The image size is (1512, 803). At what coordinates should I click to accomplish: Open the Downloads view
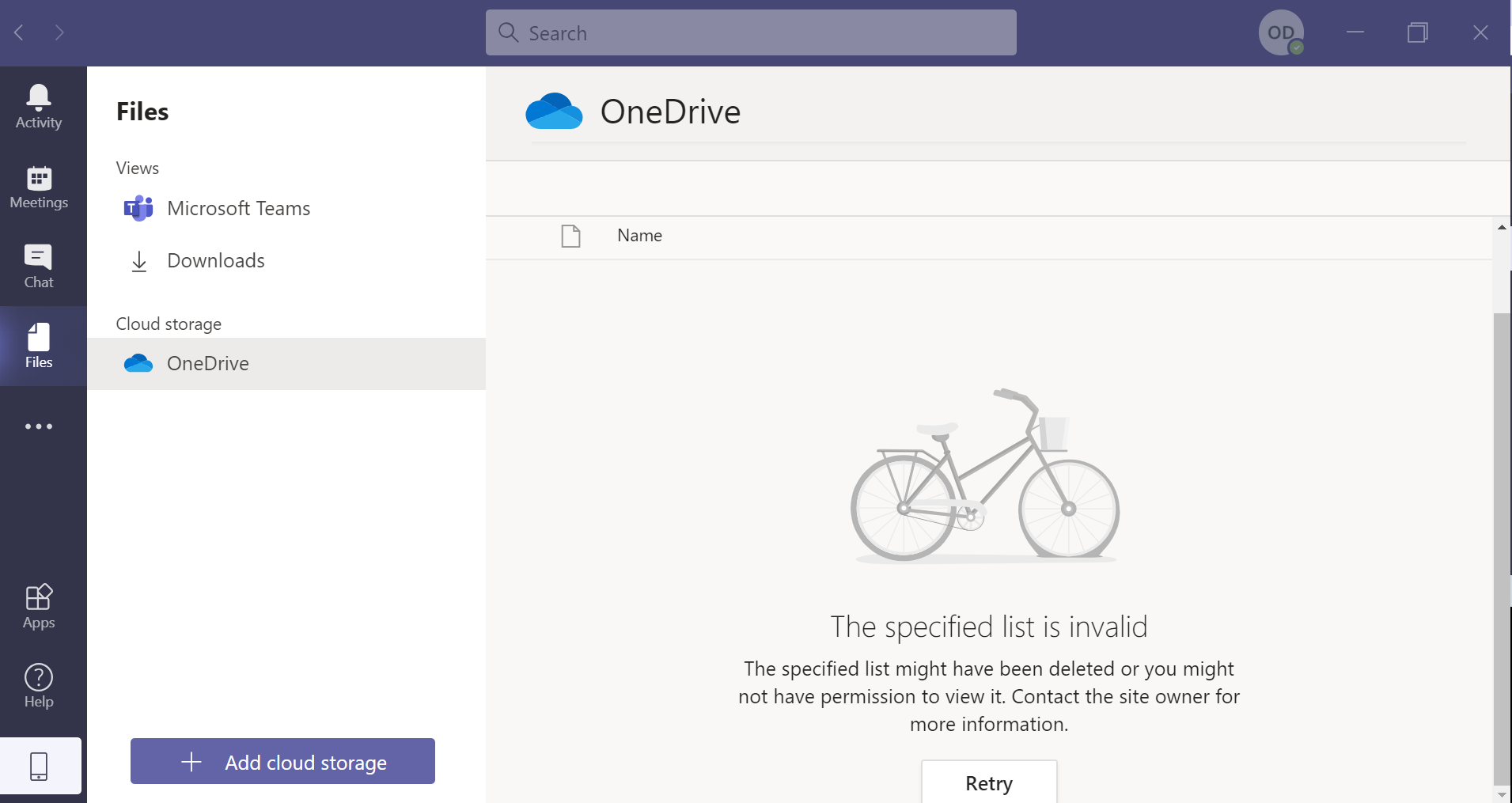(x=286, y=260)
